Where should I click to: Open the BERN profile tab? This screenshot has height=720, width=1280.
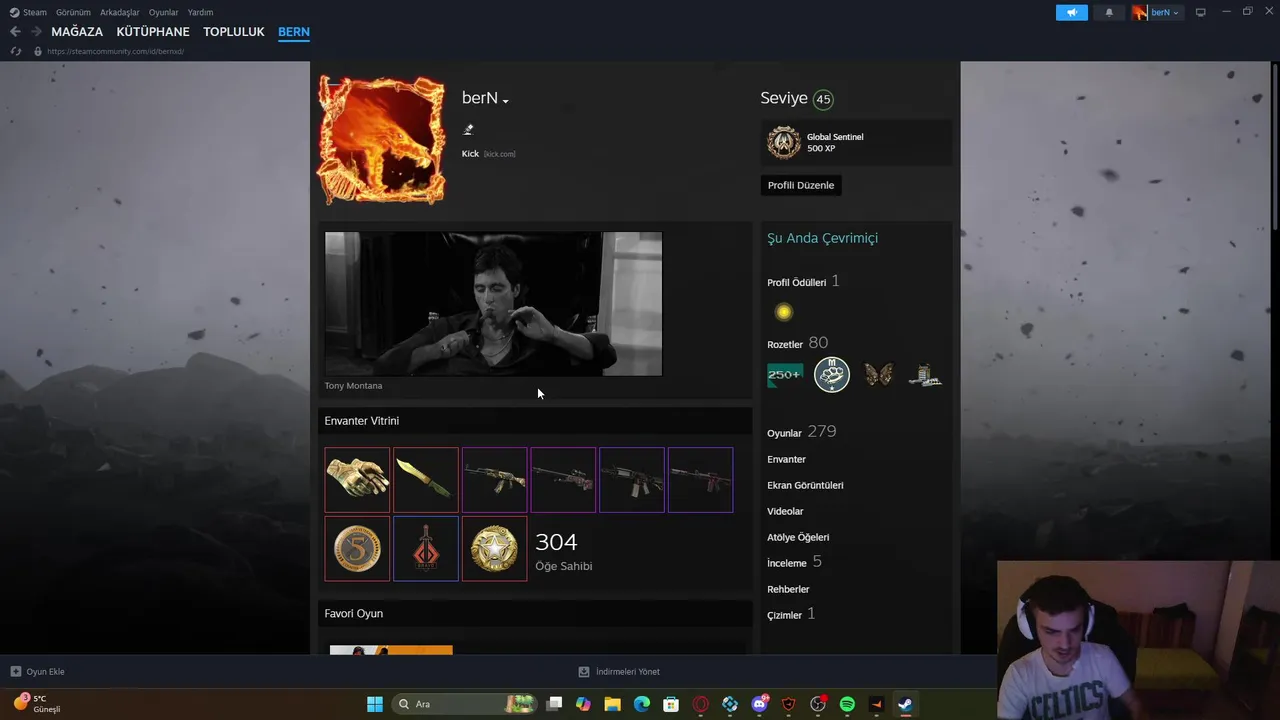pyautogui.click(x=294, y=32)
